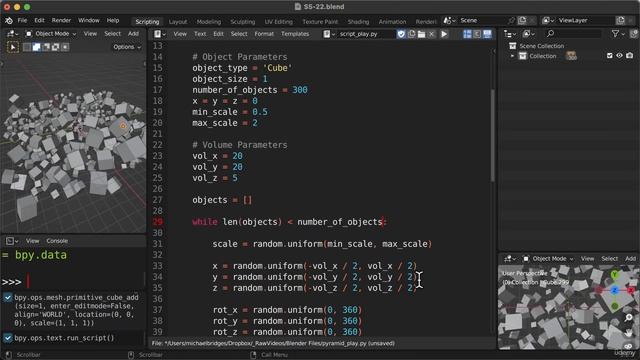Hide Collection with eye icon
640x360 pixels.
point(620,56)
